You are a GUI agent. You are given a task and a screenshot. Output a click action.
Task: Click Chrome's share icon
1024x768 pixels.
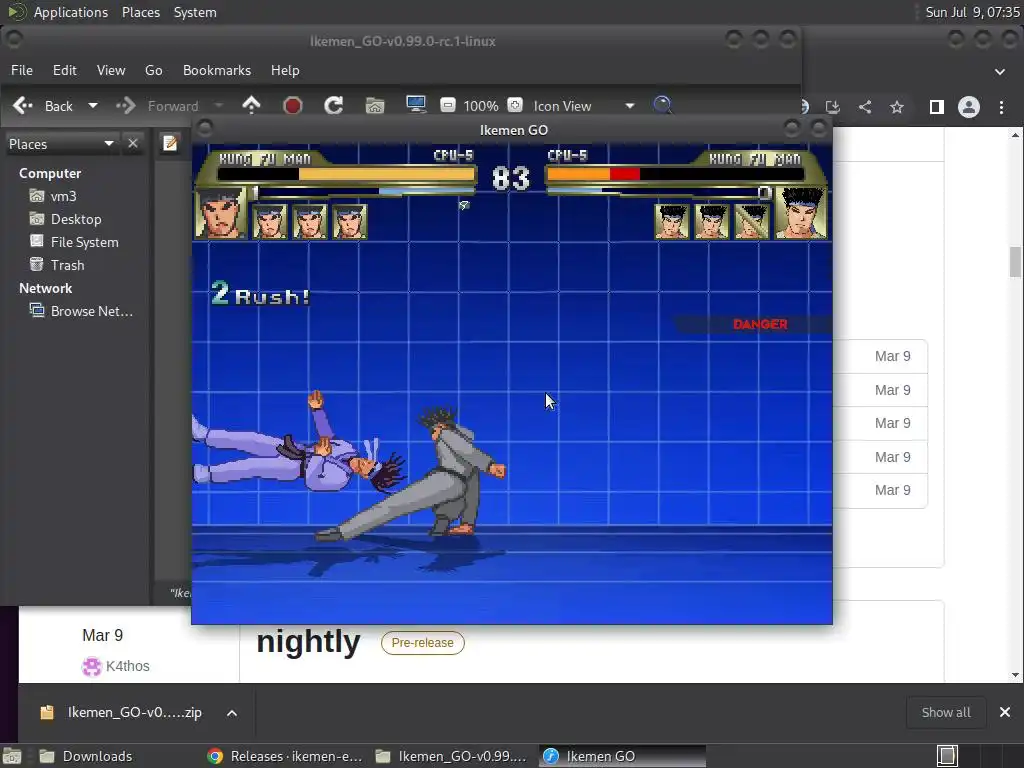click(865, 106)
